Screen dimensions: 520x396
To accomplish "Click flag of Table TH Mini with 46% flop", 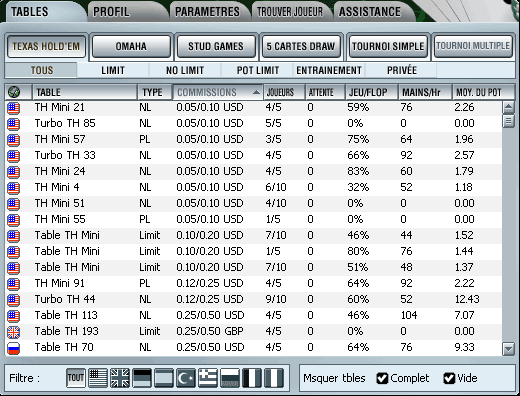I will point(13,236).
